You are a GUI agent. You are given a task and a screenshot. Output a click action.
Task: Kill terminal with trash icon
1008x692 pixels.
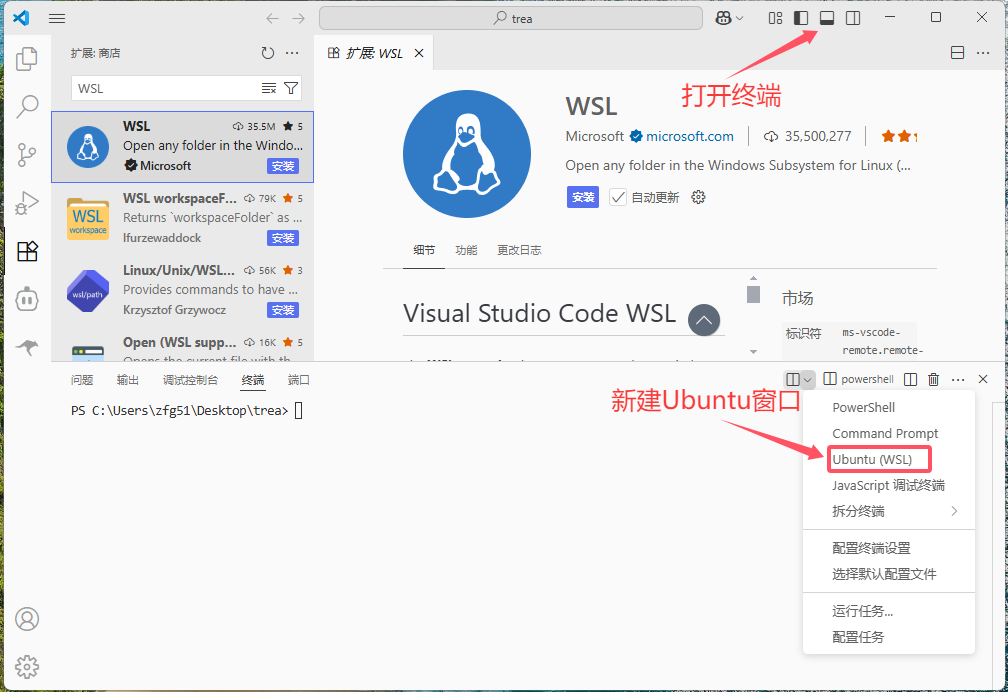tap(933, 379)
